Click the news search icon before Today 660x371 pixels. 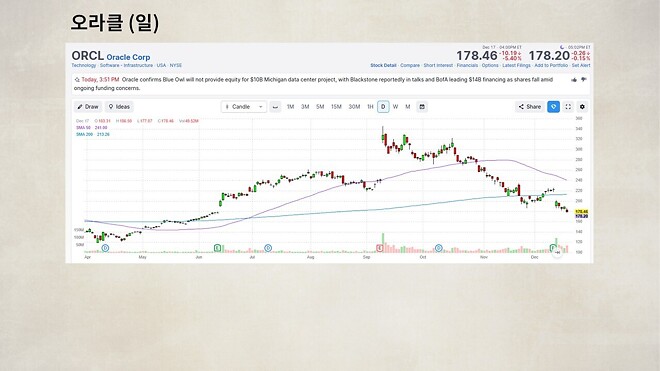pos(77,80)
